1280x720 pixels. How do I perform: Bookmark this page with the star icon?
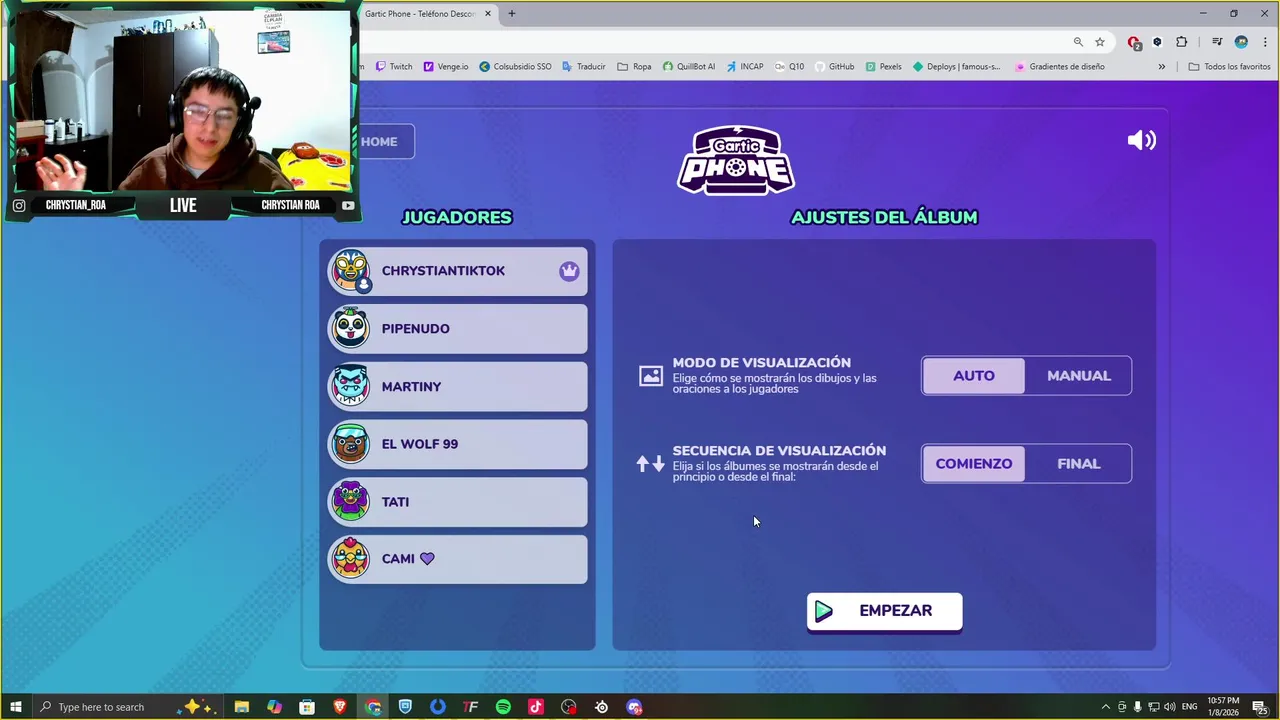point(1100,42)
